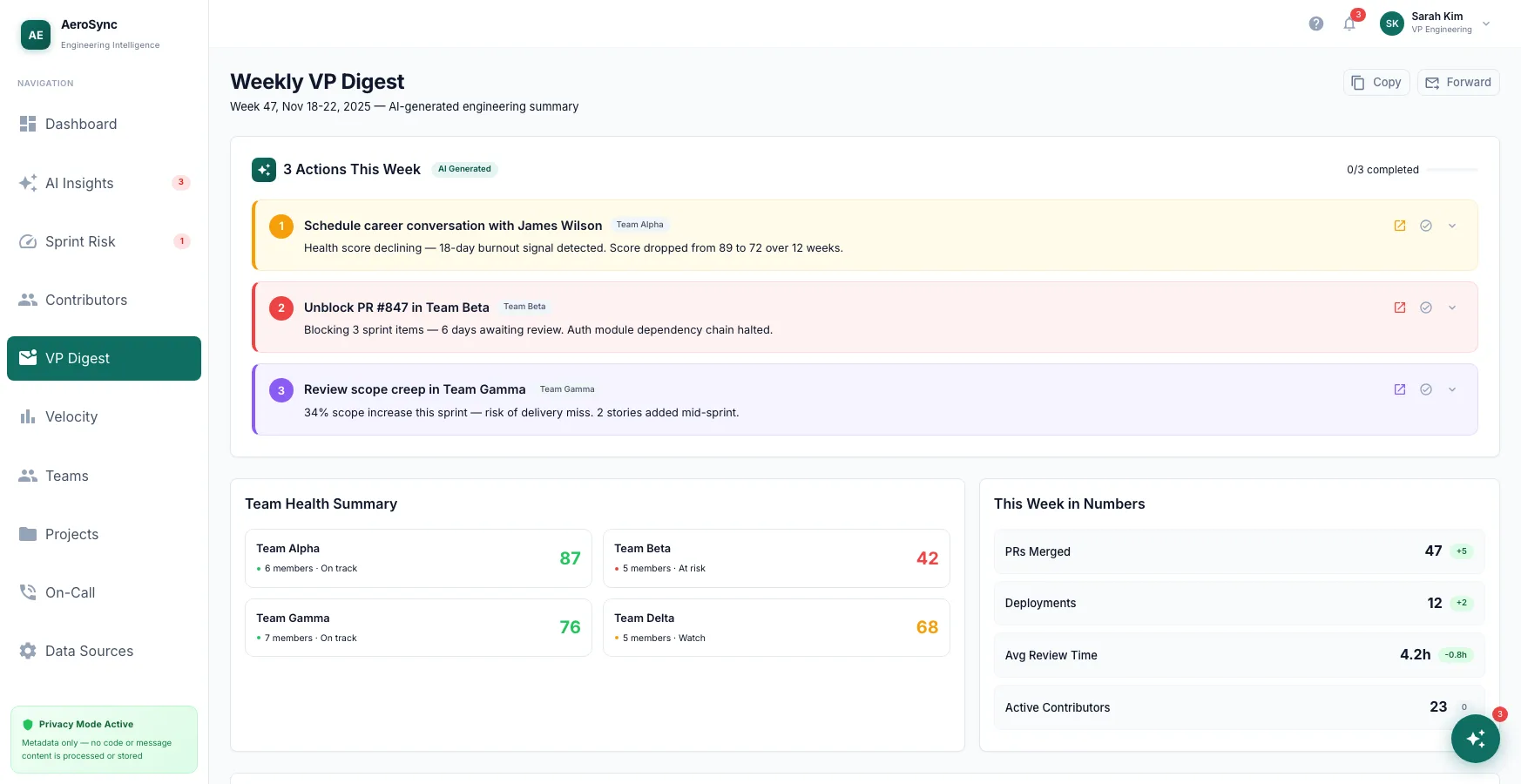The width and height of the screenshot is (1521, 784).
Task: Click the Sprint Risk gauge icon
Action: click(x=28, y=241)
